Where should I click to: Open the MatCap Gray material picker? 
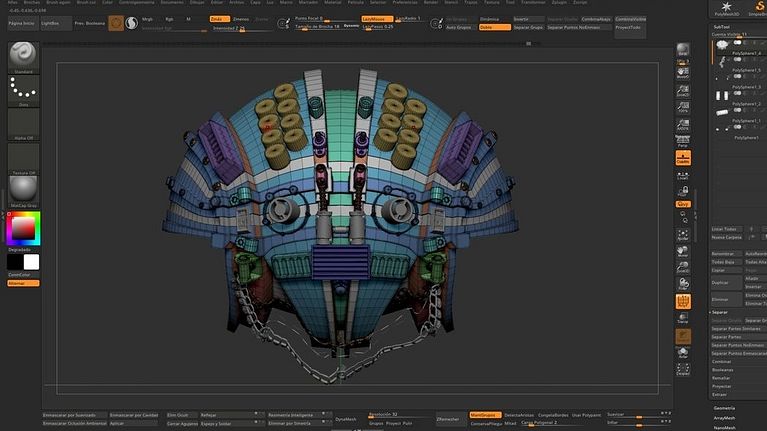click(23, 192)
